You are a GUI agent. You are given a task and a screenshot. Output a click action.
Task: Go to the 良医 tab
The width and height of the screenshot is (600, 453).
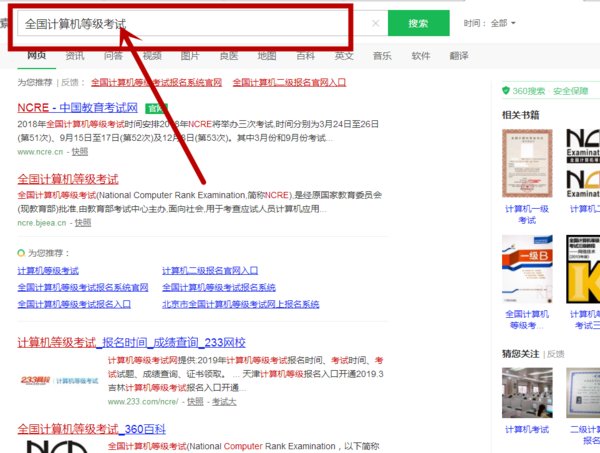[x=229, y=56]
